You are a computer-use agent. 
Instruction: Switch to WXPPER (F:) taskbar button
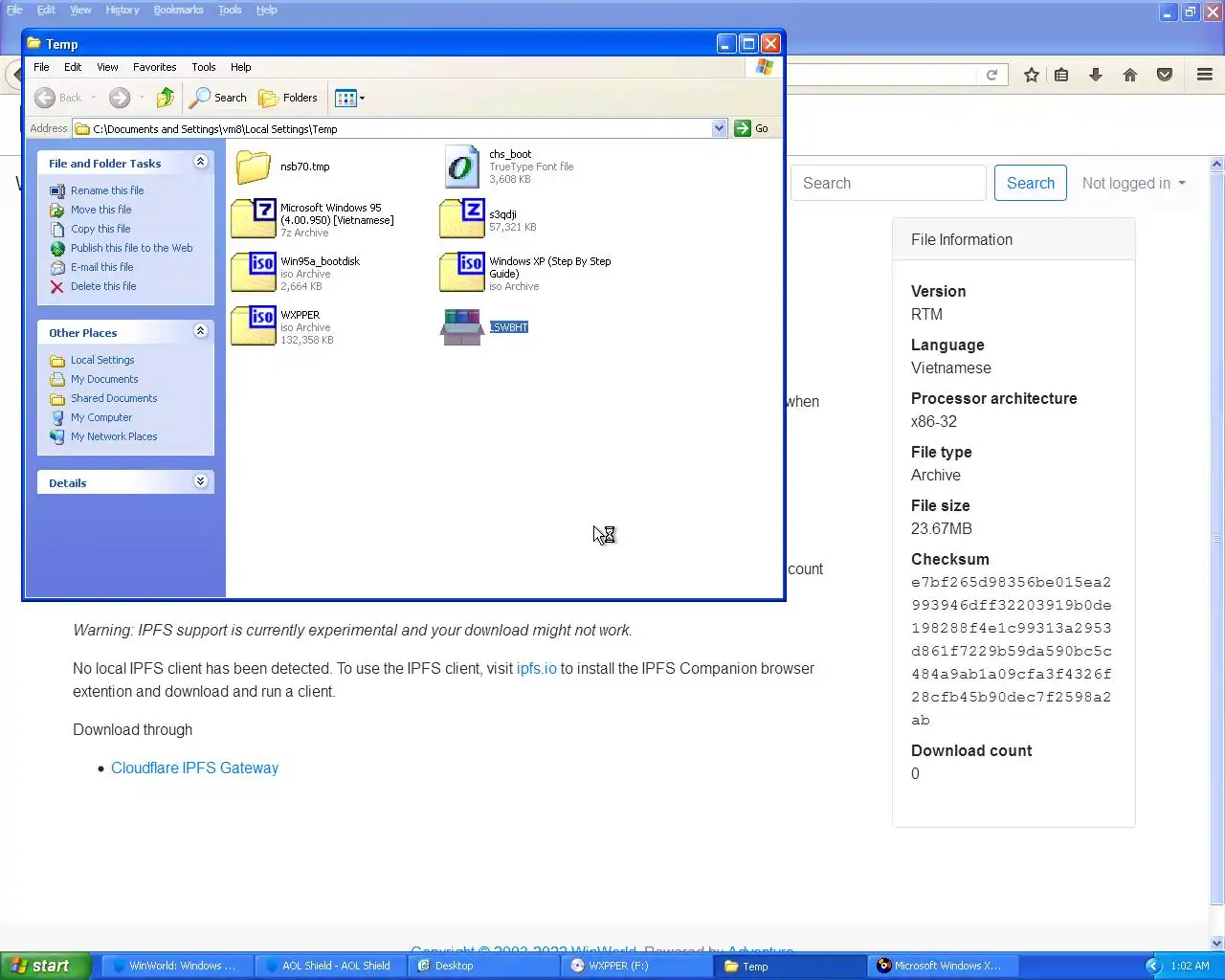637,966
